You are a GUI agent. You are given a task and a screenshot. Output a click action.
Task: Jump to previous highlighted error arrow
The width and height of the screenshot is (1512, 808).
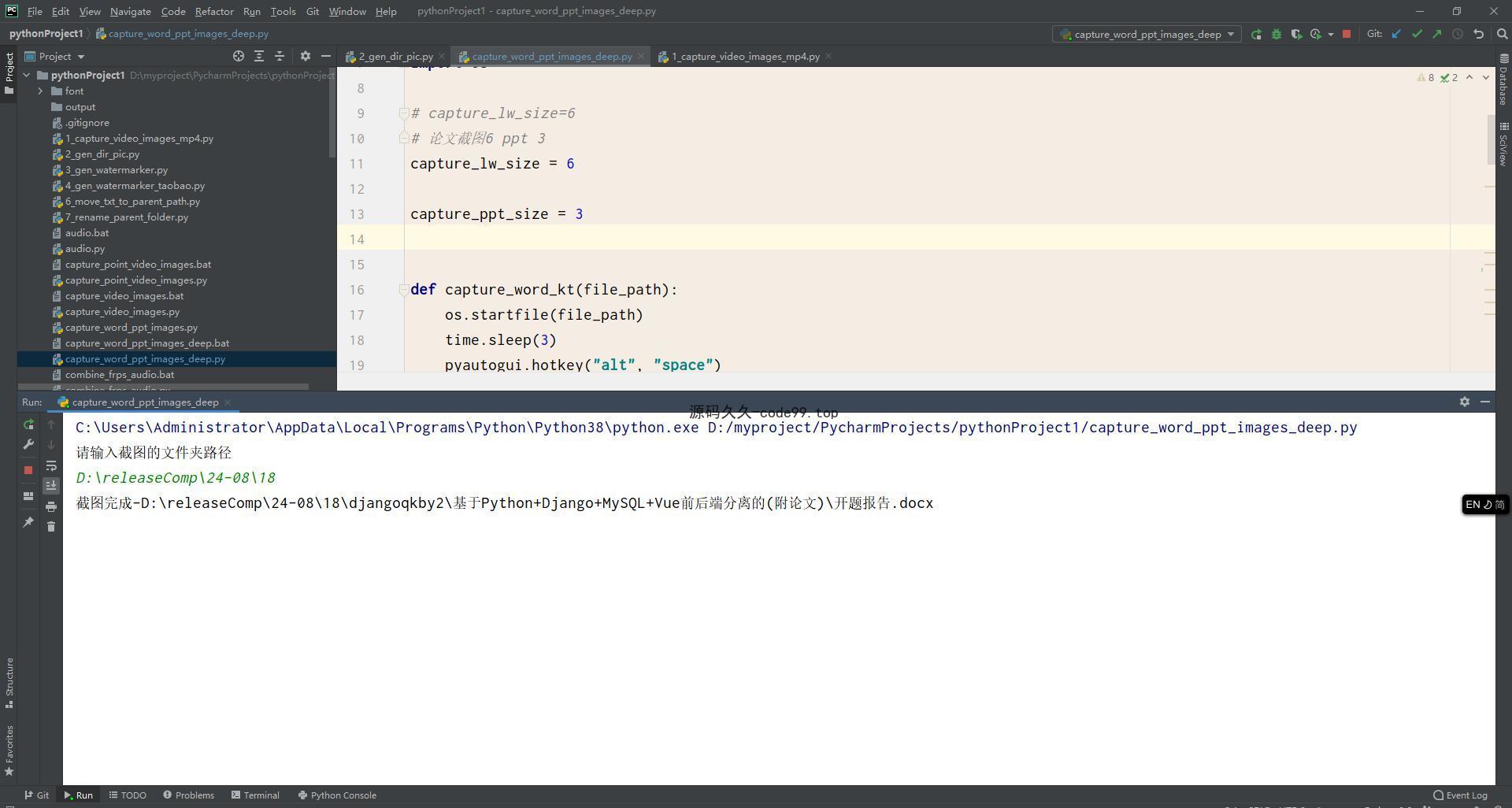(x=1469, y=77)
